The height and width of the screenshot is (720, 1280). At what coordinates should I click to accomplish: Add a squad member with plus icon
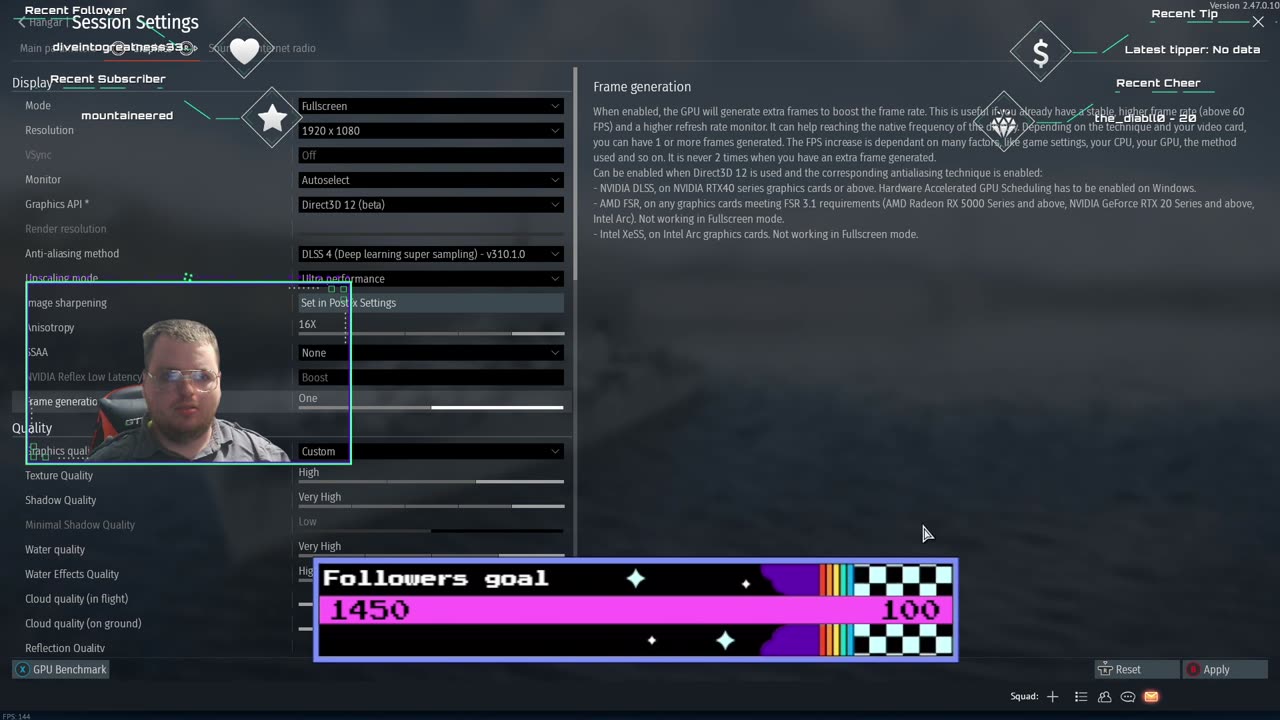click(1052, 697)
